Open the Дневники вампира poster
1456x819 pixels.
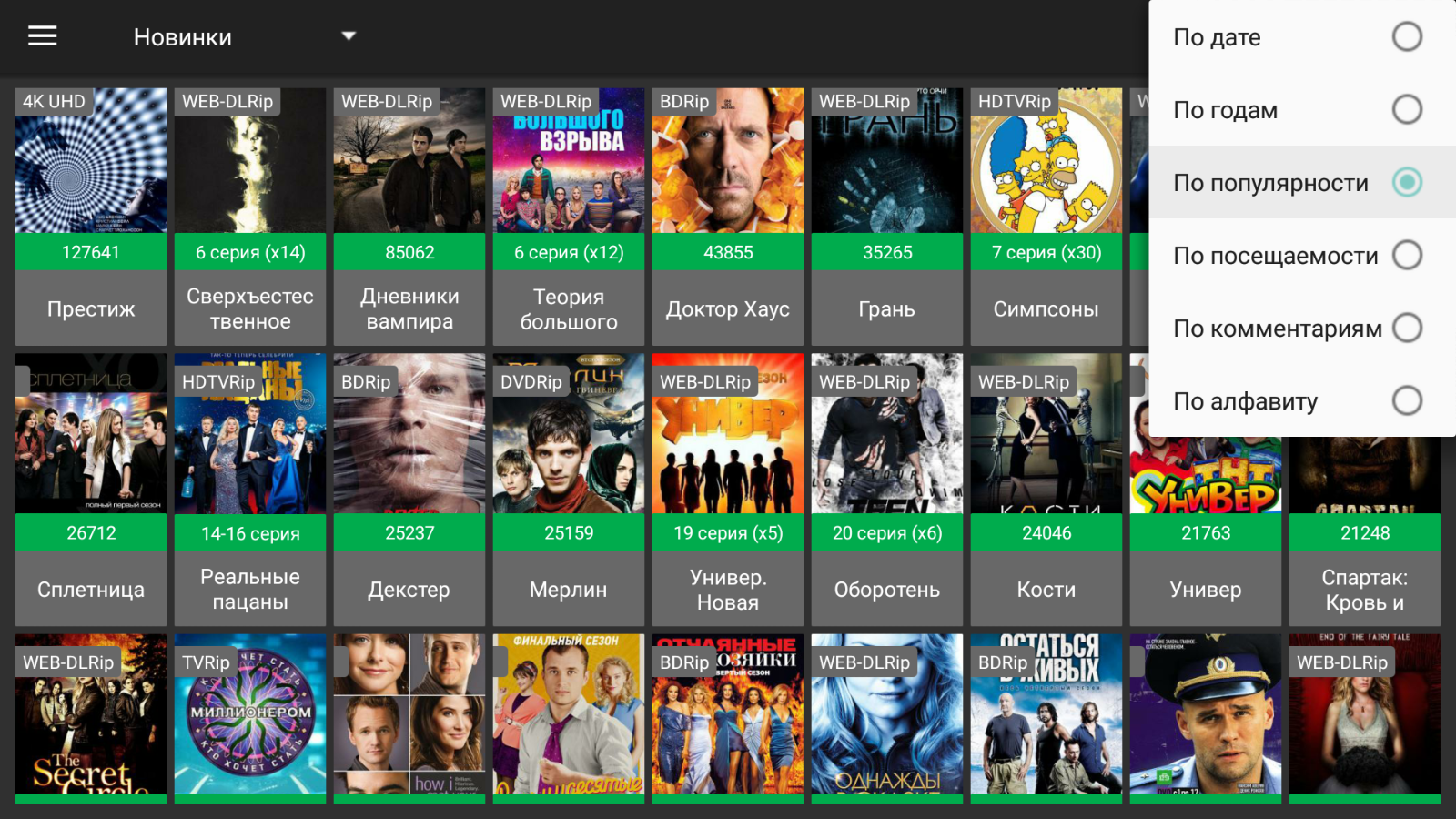(x=409, y=161)
